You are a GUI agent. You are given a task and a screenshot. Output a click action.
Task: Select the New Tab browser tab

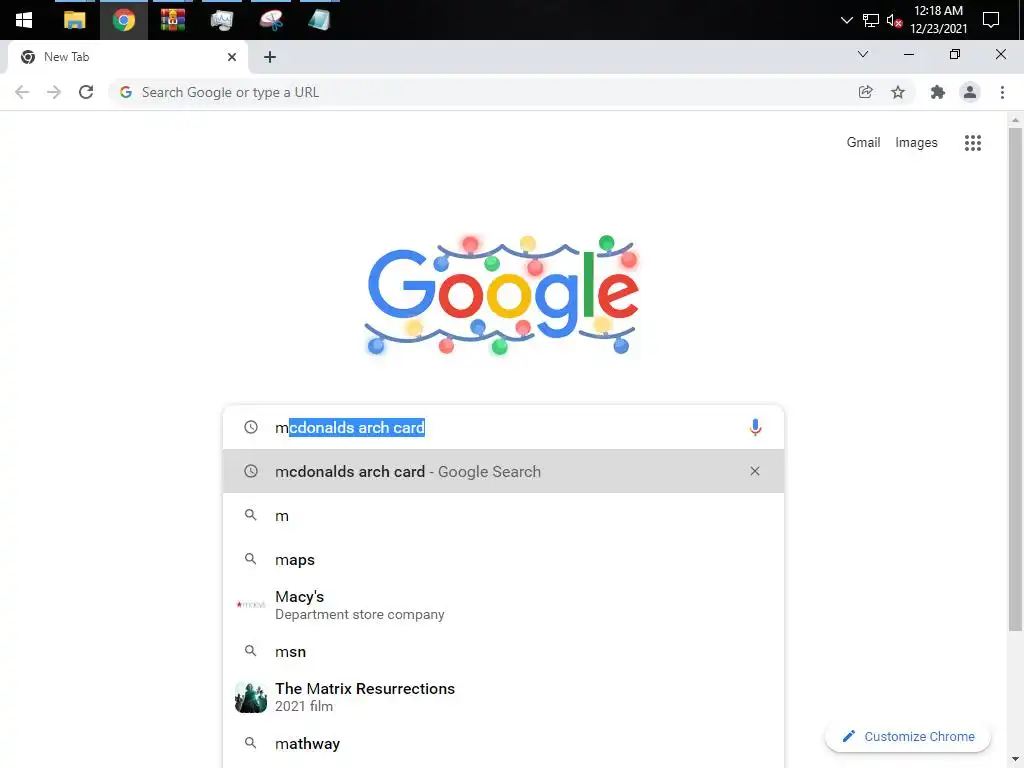pyautogui.click(x=127, y=57)
